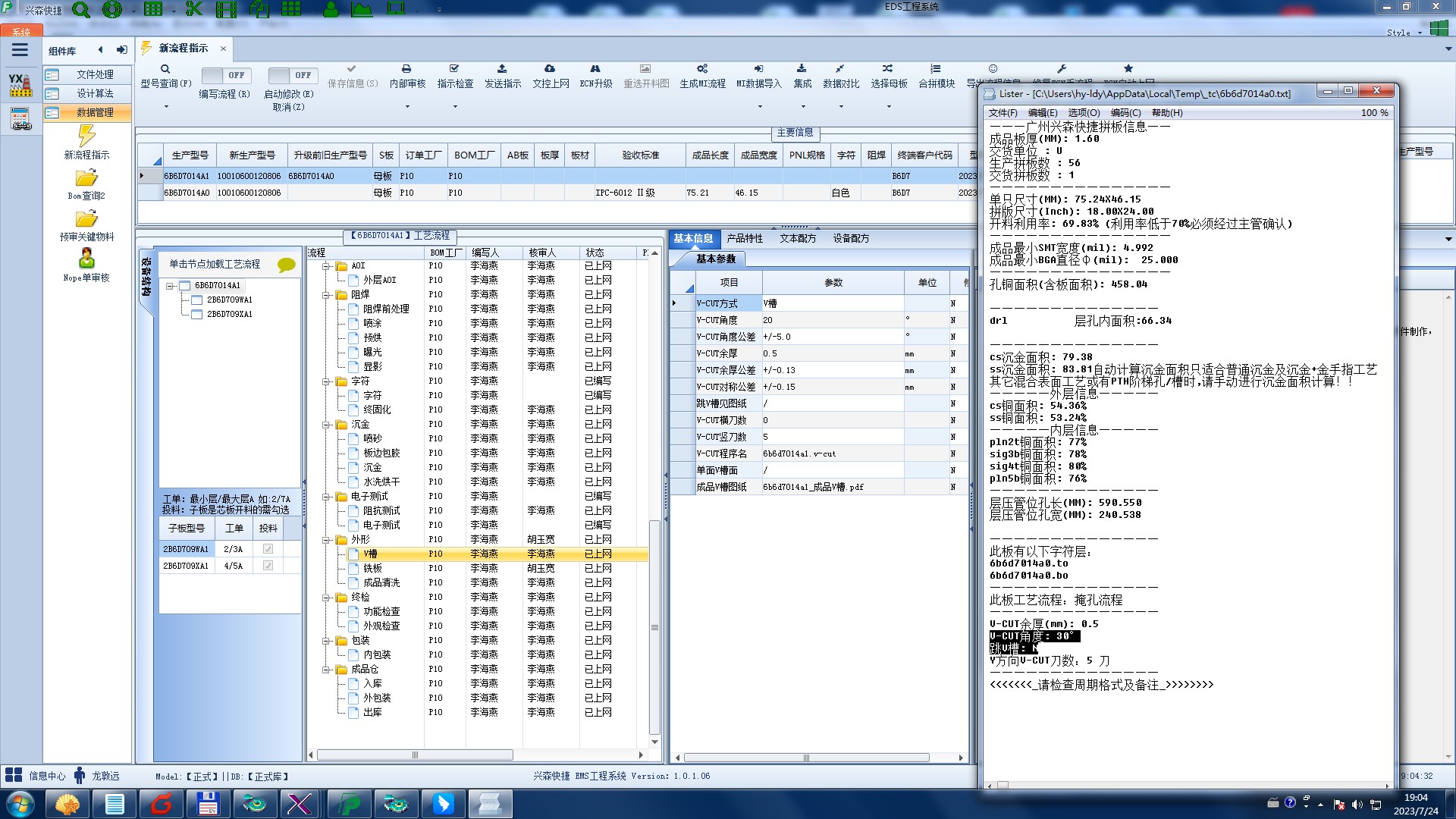Switch to the 产品特性 tab
The height and width of the screenshot is (819, 1456).
point(744,238)
